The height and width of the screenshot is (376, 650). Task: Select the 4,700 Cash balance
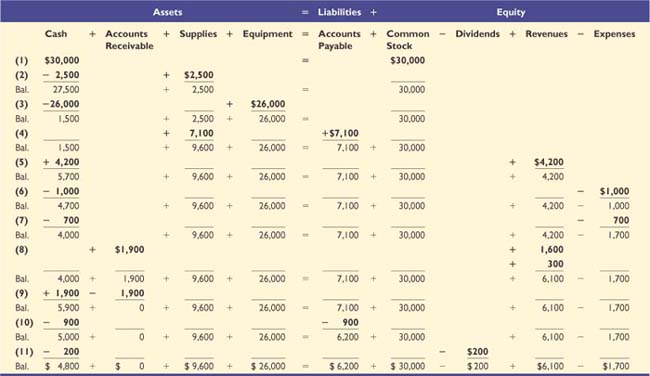(68, 206)
